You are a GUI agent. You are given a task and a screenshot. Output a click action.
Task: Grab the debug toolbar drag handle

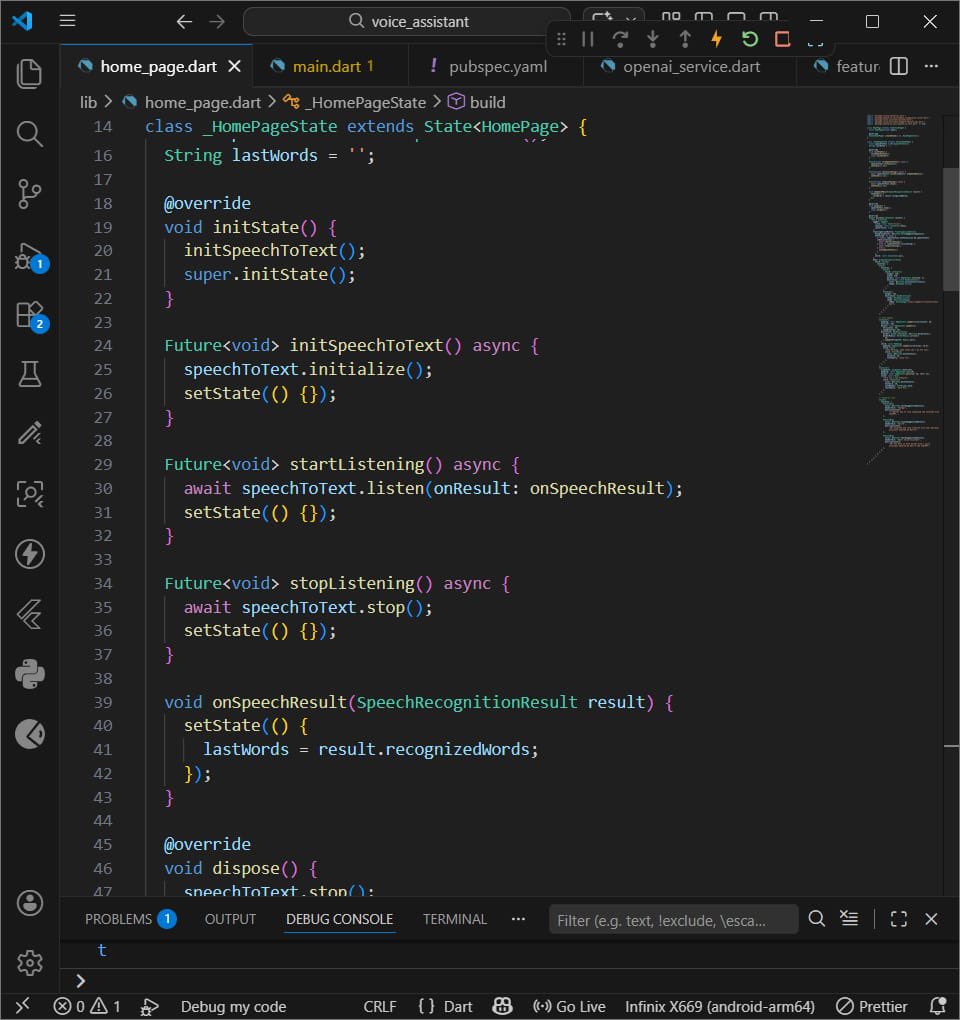561,39
